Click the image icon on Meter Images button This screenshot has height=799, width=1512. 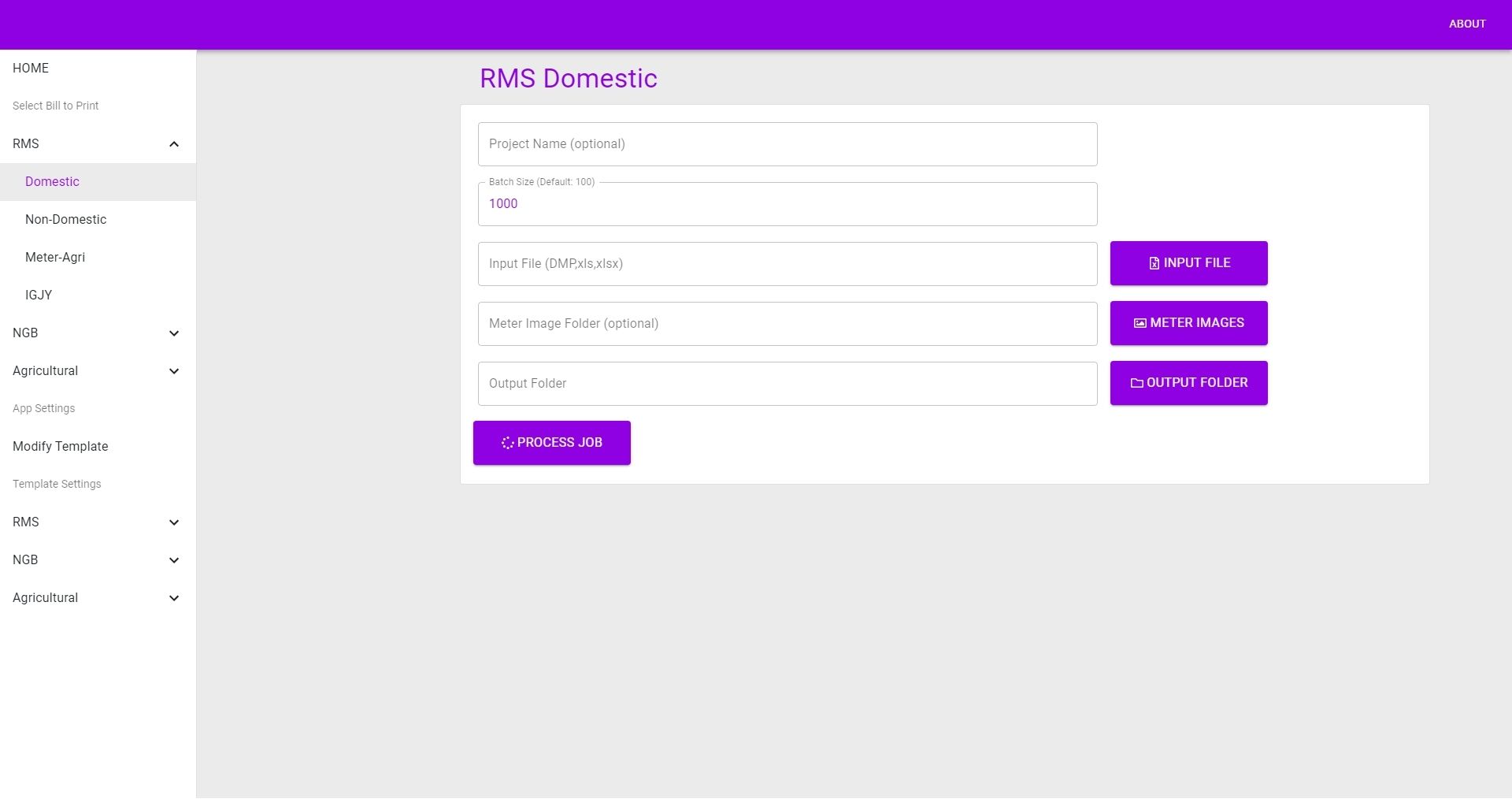tap(1140, 323)
